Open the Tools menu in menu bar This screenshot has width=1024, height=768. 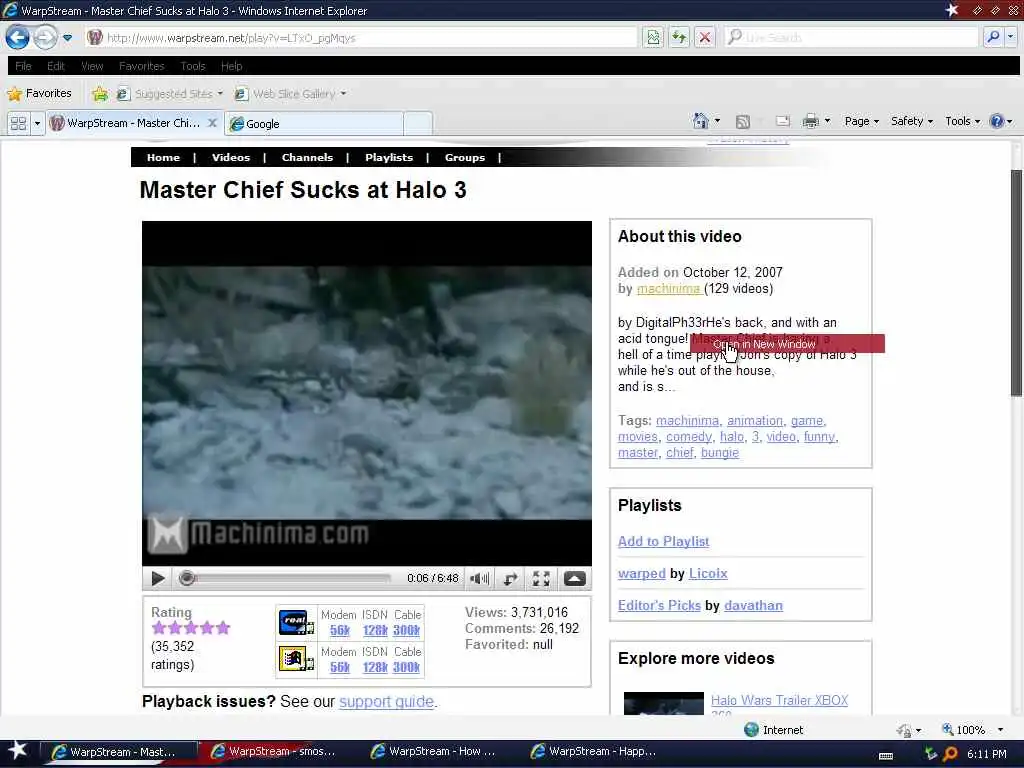pyautogui.click(x=193, y=66)
